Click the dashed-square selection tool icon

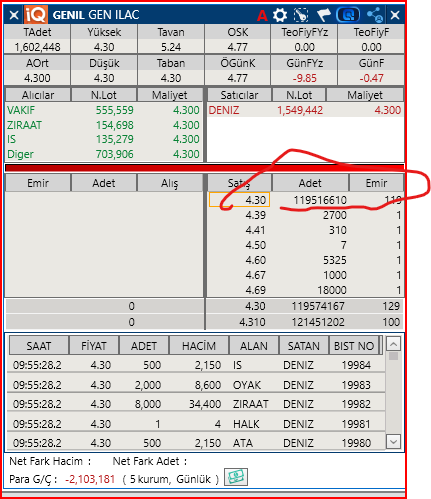pos(301,15)
